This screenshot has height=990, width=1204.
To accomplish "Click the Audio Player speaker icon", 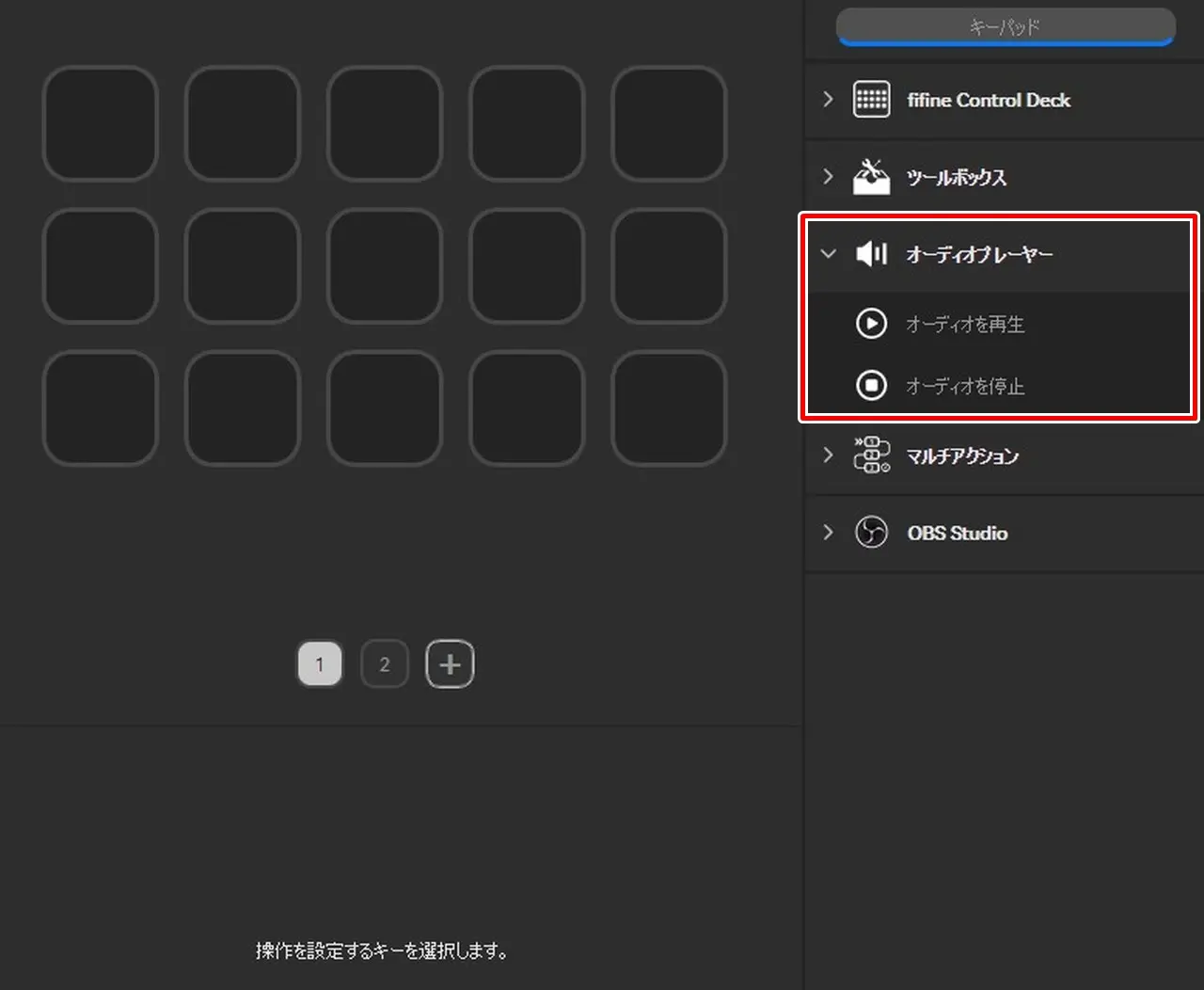I will (x=871, y=254).
